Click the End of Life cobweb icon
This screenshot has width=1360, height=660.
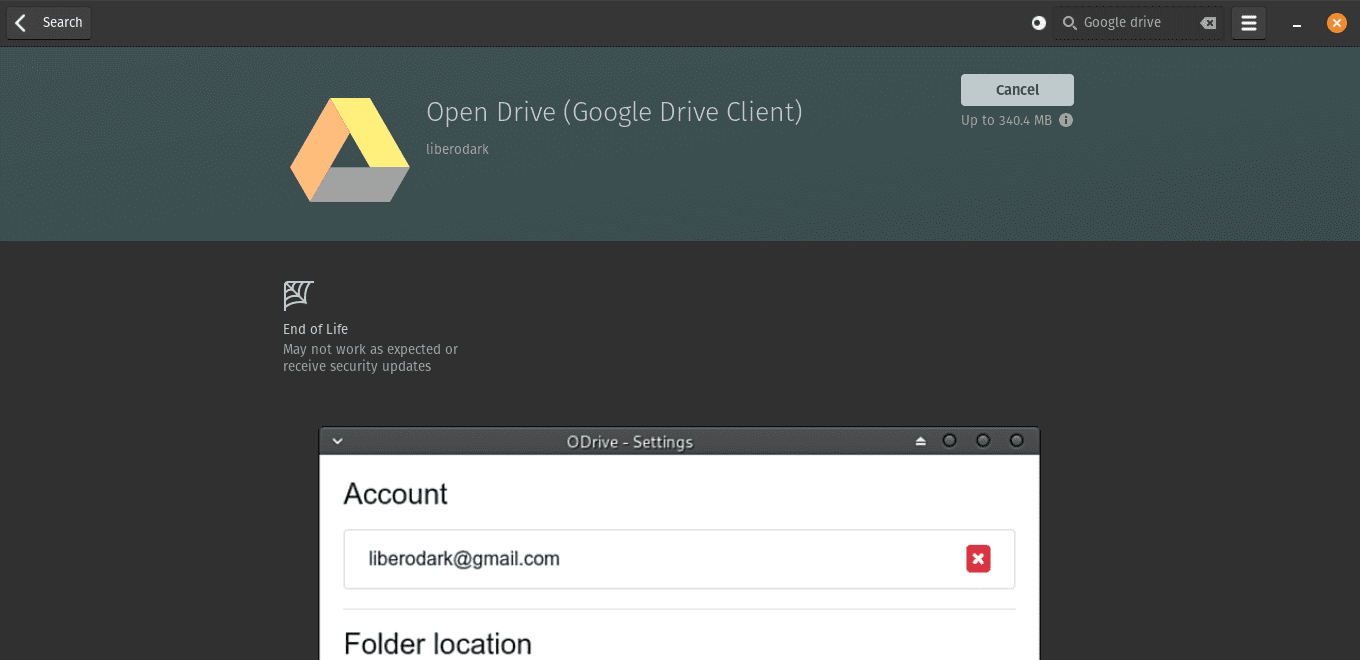coord(298,295)
